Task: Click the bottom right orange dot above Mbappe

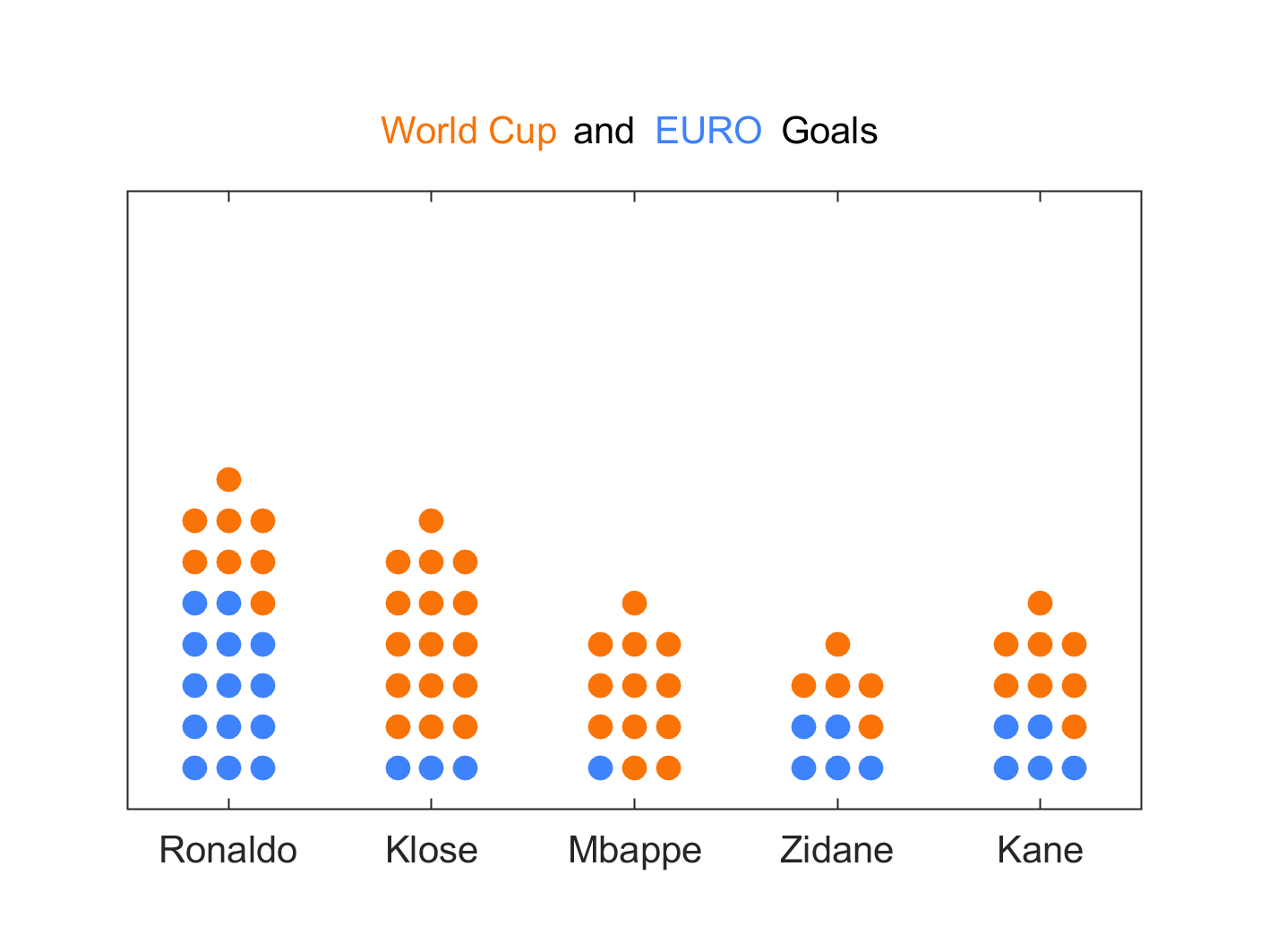Action: point(668,768)
